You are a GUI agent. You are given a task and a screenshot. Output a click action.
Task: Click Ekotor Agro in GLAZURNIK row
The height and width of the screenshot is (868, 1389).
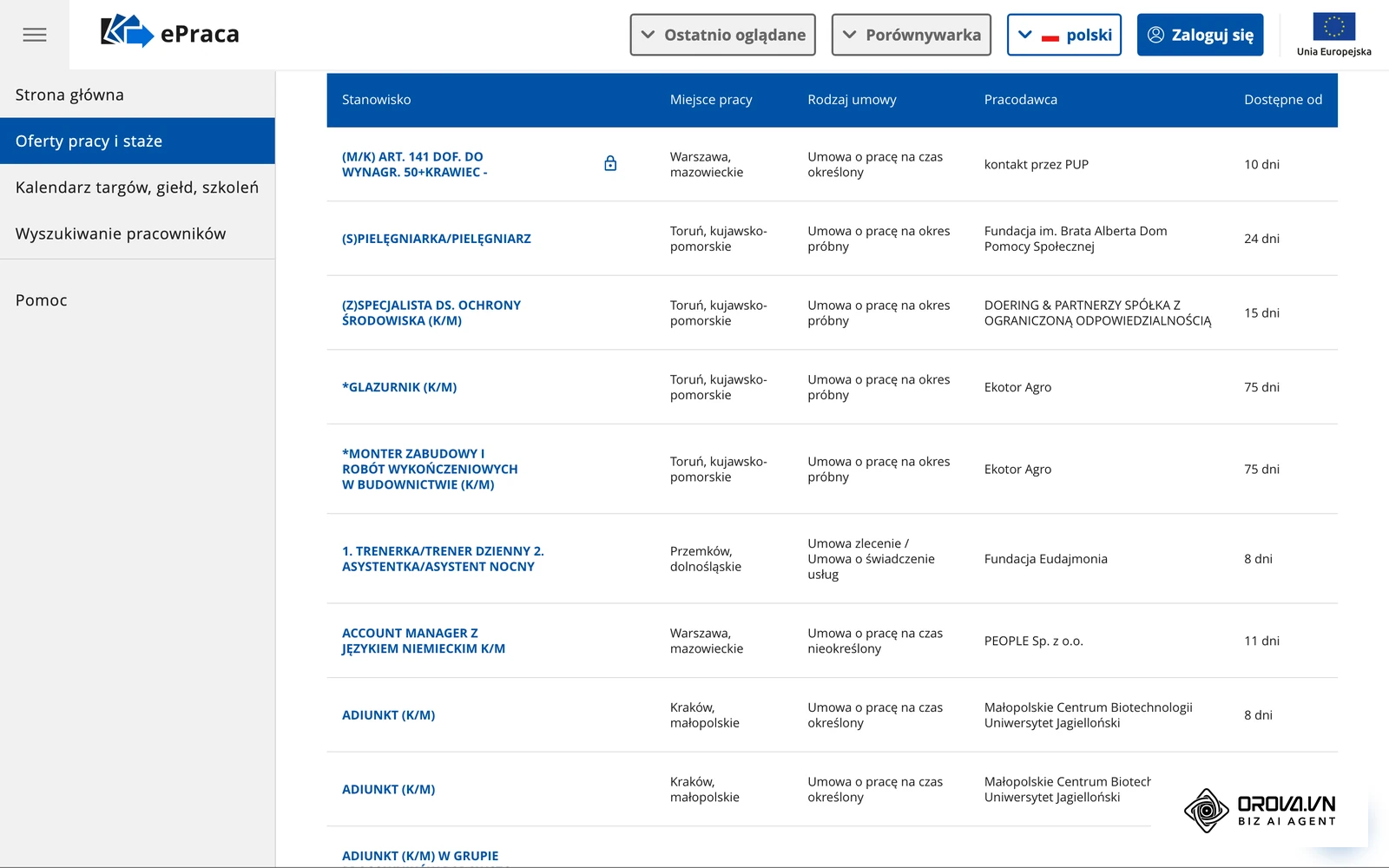(x=1017, y=387)
